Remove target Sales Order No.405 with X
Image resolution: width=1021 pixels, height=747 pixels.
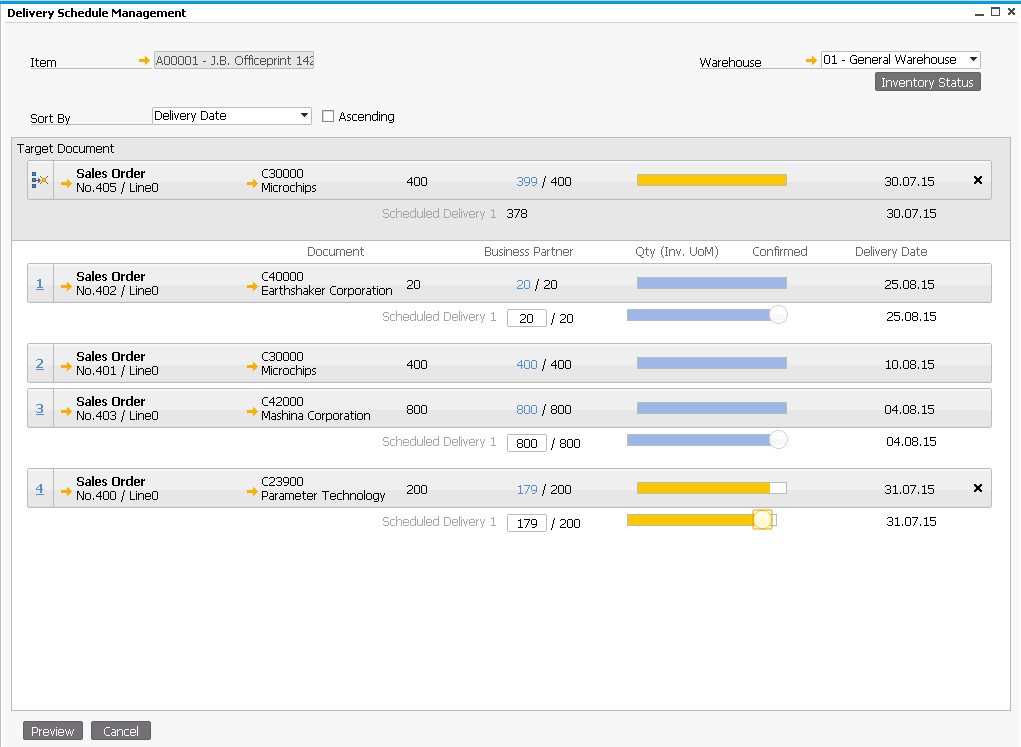click(977, 180)
